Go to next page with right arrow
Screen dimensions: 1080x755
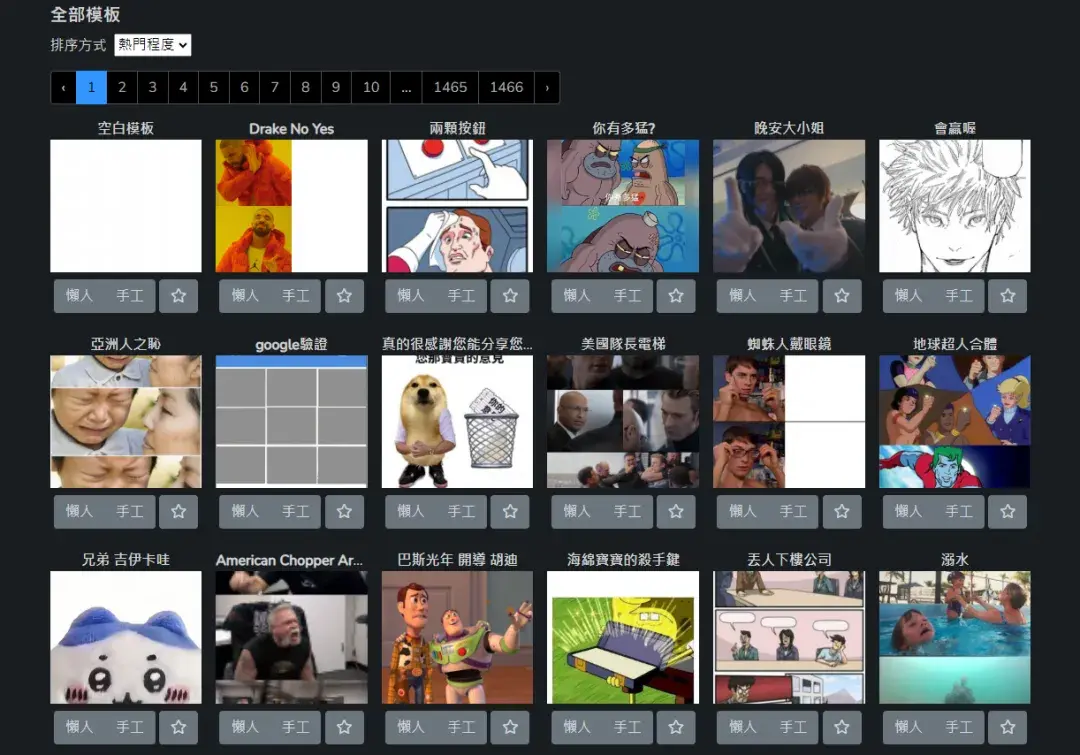pyautogui.click(x=548, y=87)
